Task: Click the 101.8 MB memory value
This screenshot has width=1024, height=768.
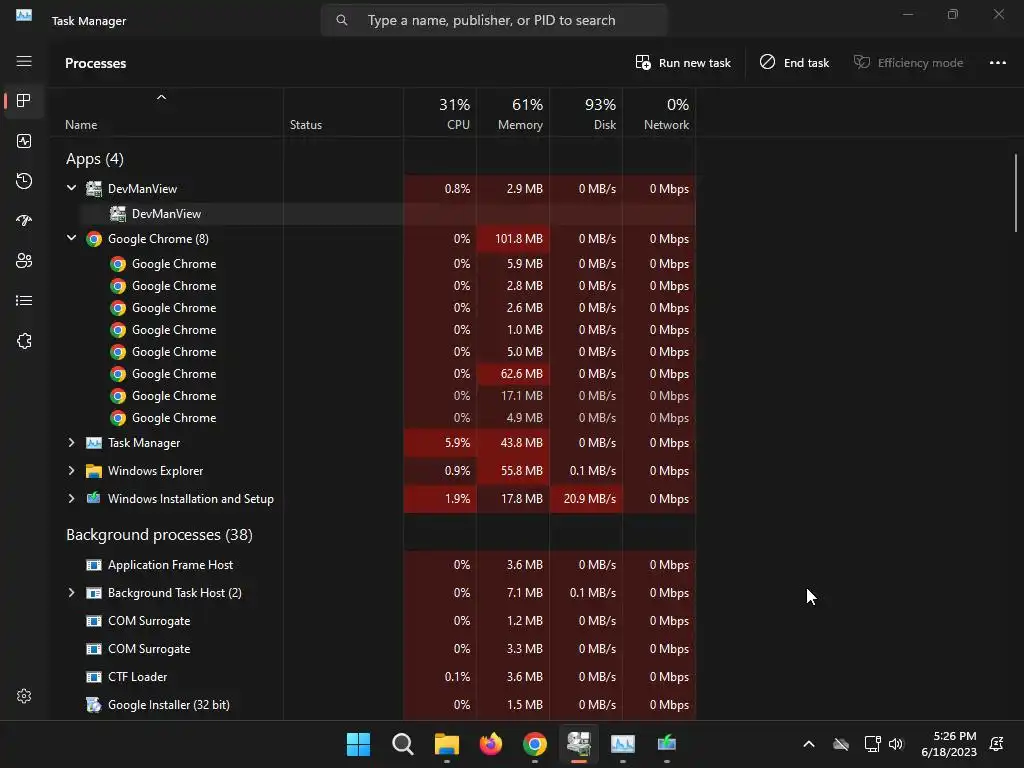Action: pyautogui.click(x=519, y=238)
